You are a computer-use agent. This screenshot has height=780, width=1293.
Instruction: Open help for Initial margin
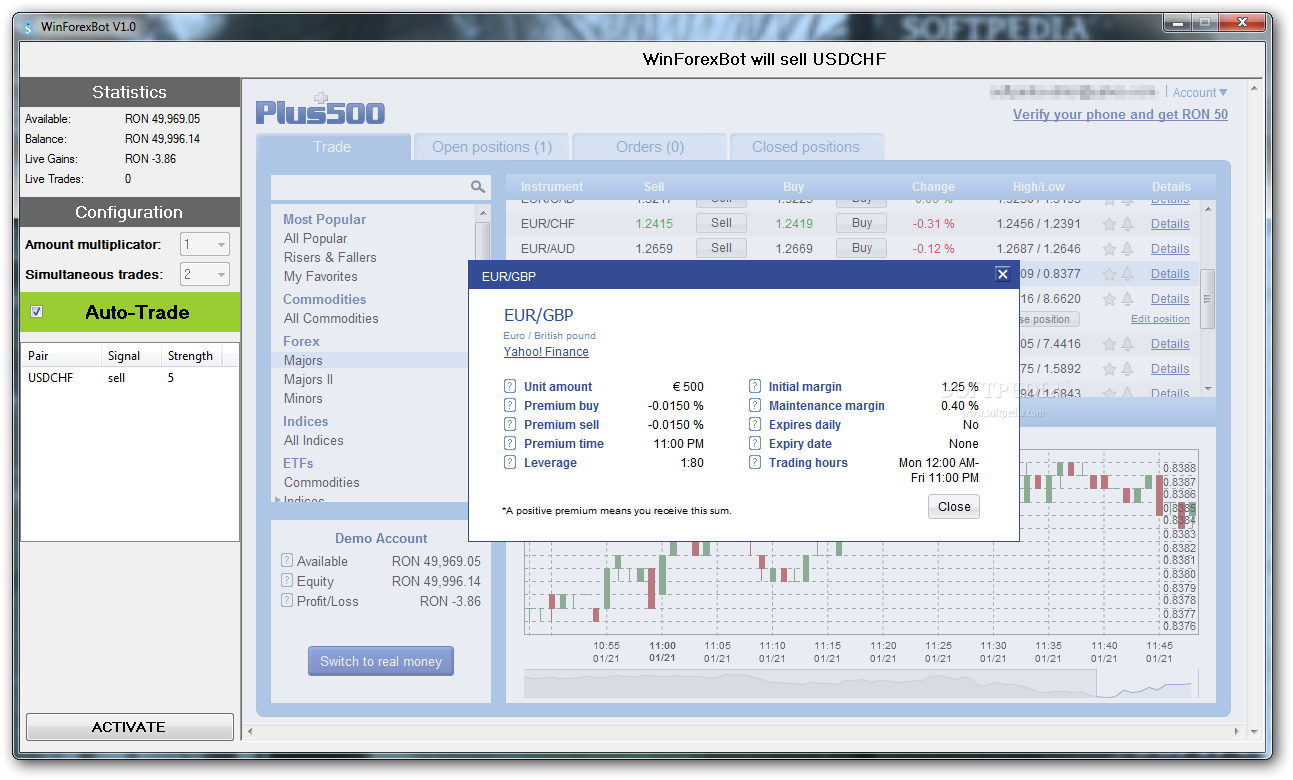pyautogui.click(x=755, y=387)
